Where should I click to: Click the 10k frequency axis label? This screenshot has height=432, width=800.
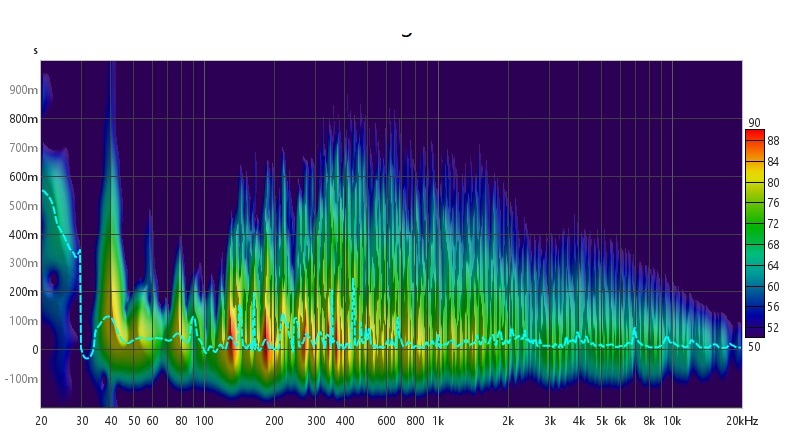tap(672, 421)
